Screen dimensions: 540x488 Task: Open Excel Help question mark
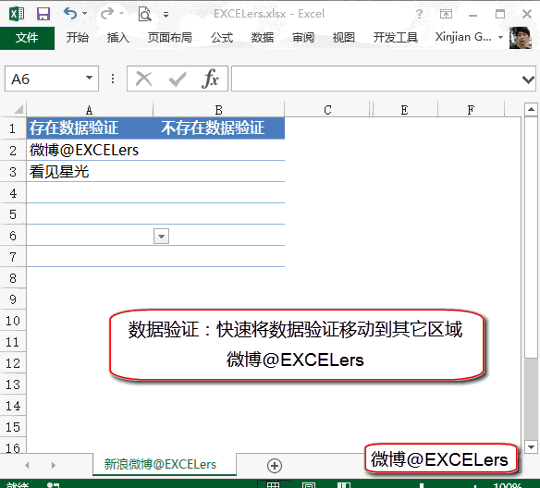coord(419,14)
